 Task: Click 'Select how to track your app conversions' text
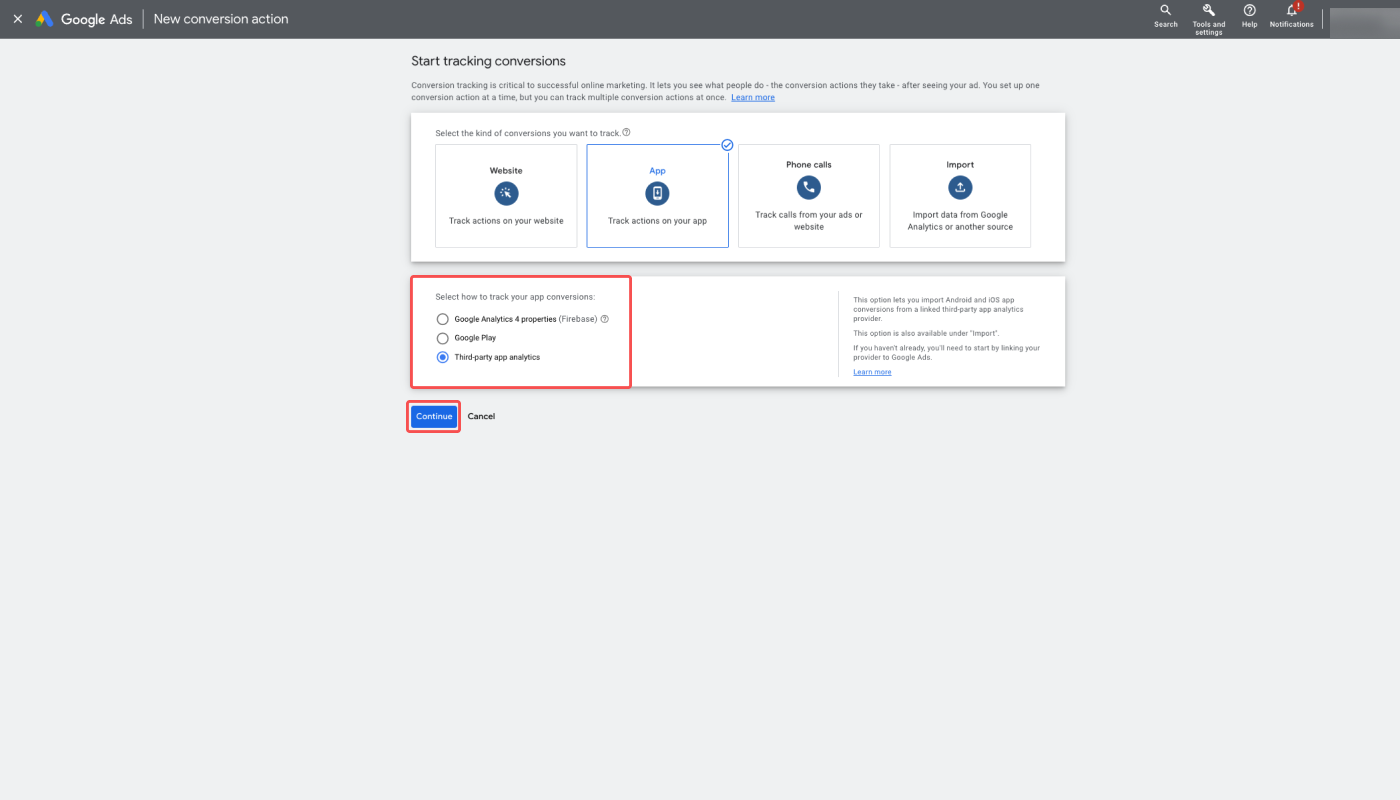tap(515, 297)
